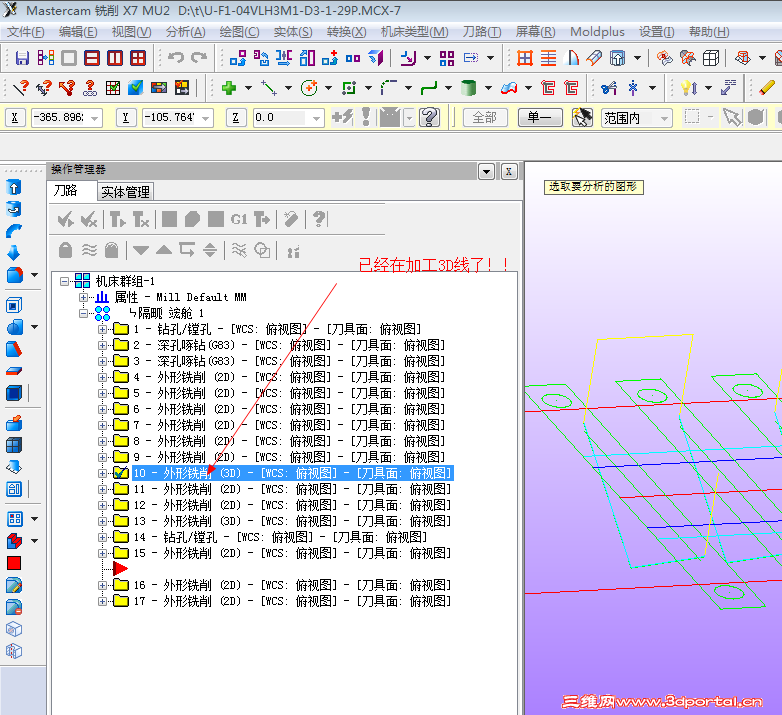Open the Z coordinate value dropdown
The height and width of the screenshot is (715, 782).
tap(316, 119)
